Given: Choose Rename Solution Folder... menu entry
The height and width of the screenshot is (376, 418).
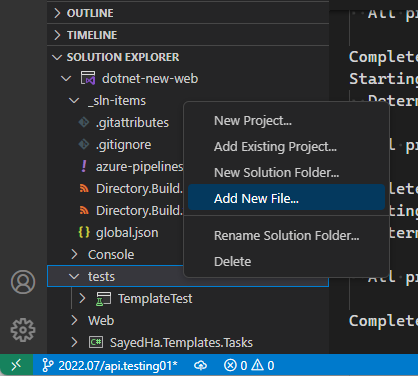Looking at the screenshot, I should tap(286, 235).
